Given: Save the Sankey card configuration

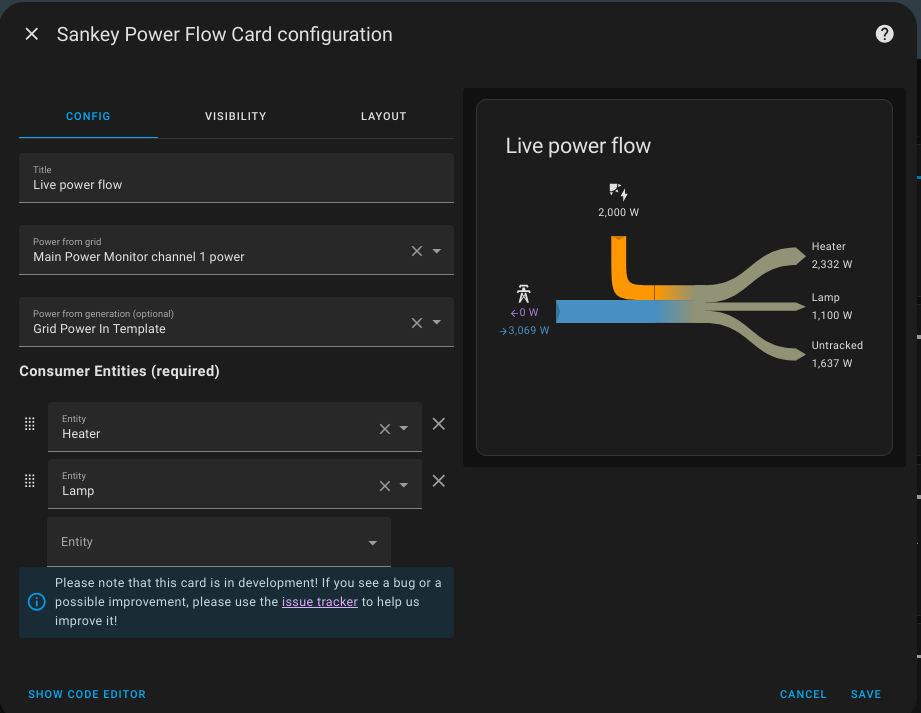Looking at the screenshot, I should click(865, 694).
